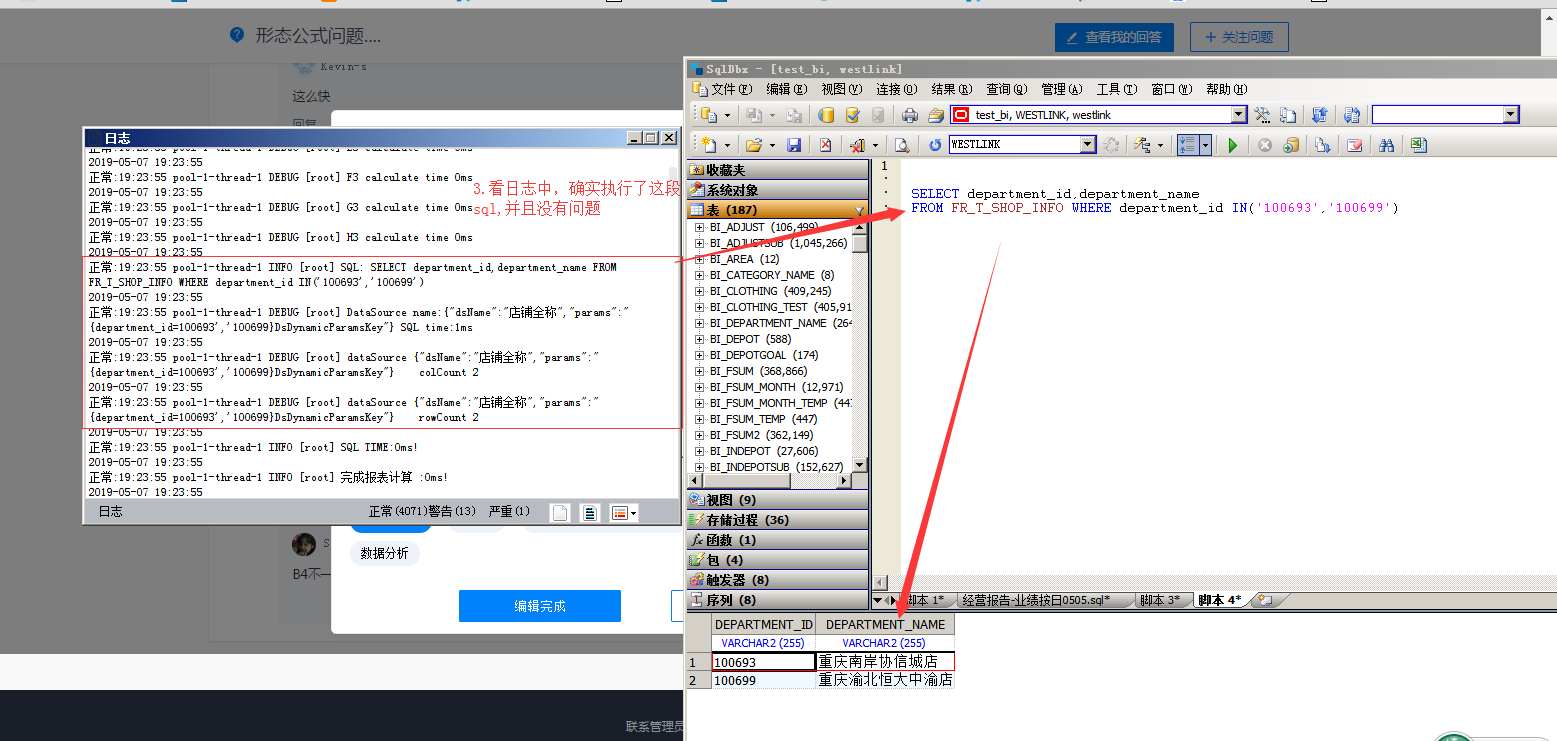Select the BI_FSUM_MONTH table row
The width and height of the screenshot is (1557, 741).
click(x=776, y=387)
